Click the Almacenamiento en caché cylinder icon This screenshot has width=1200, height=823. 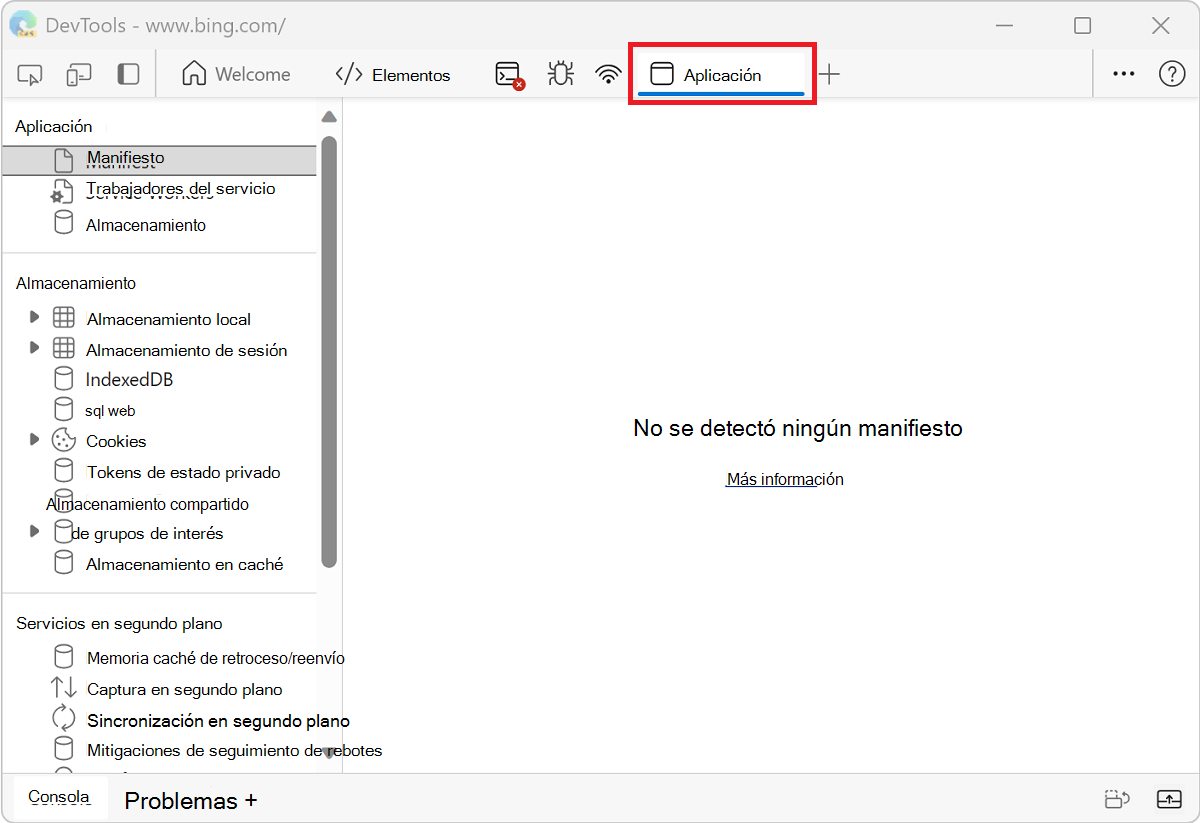(x=63, y=563)
